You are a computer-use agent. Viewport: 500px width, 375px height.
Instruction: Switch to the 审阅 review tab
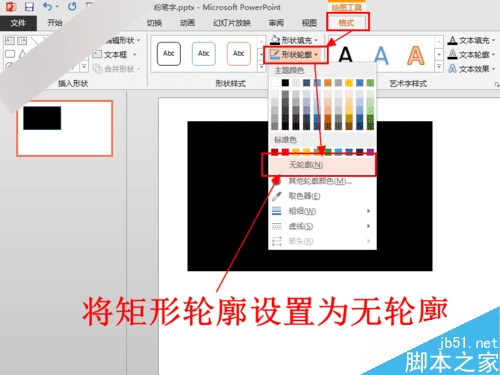click(x=276, y=23)
